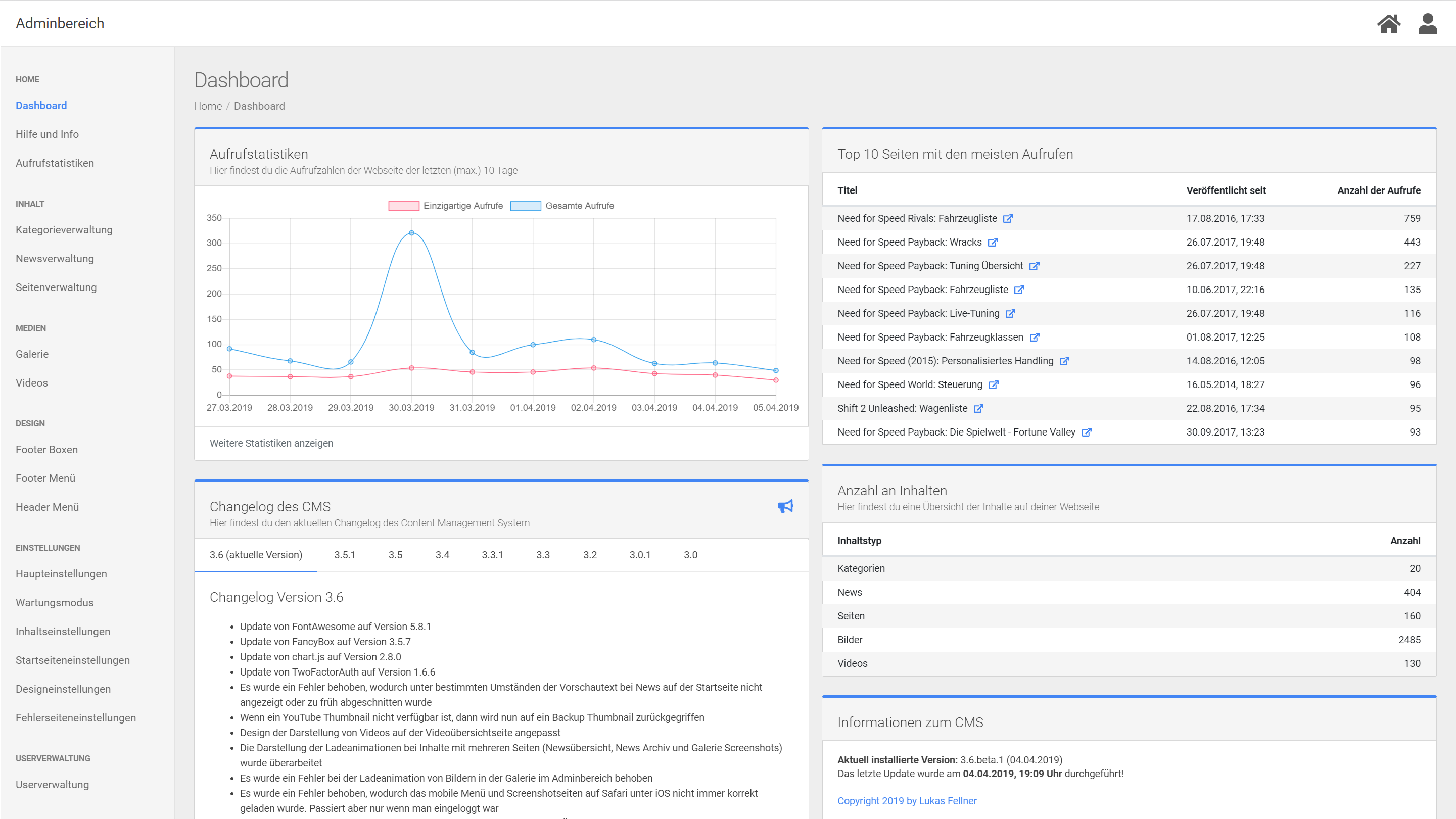The height and width of the screenshot is (819, 1456).
Task: Open Dashboard in sidebar
Action: pyautogui.click(x=41, y=106)
